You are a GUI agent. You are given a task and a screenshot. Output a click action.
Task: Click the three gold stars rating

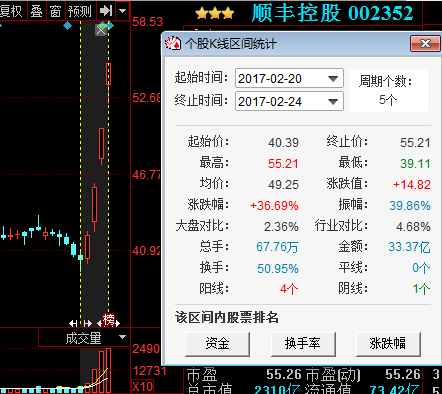tap(215, 14)
